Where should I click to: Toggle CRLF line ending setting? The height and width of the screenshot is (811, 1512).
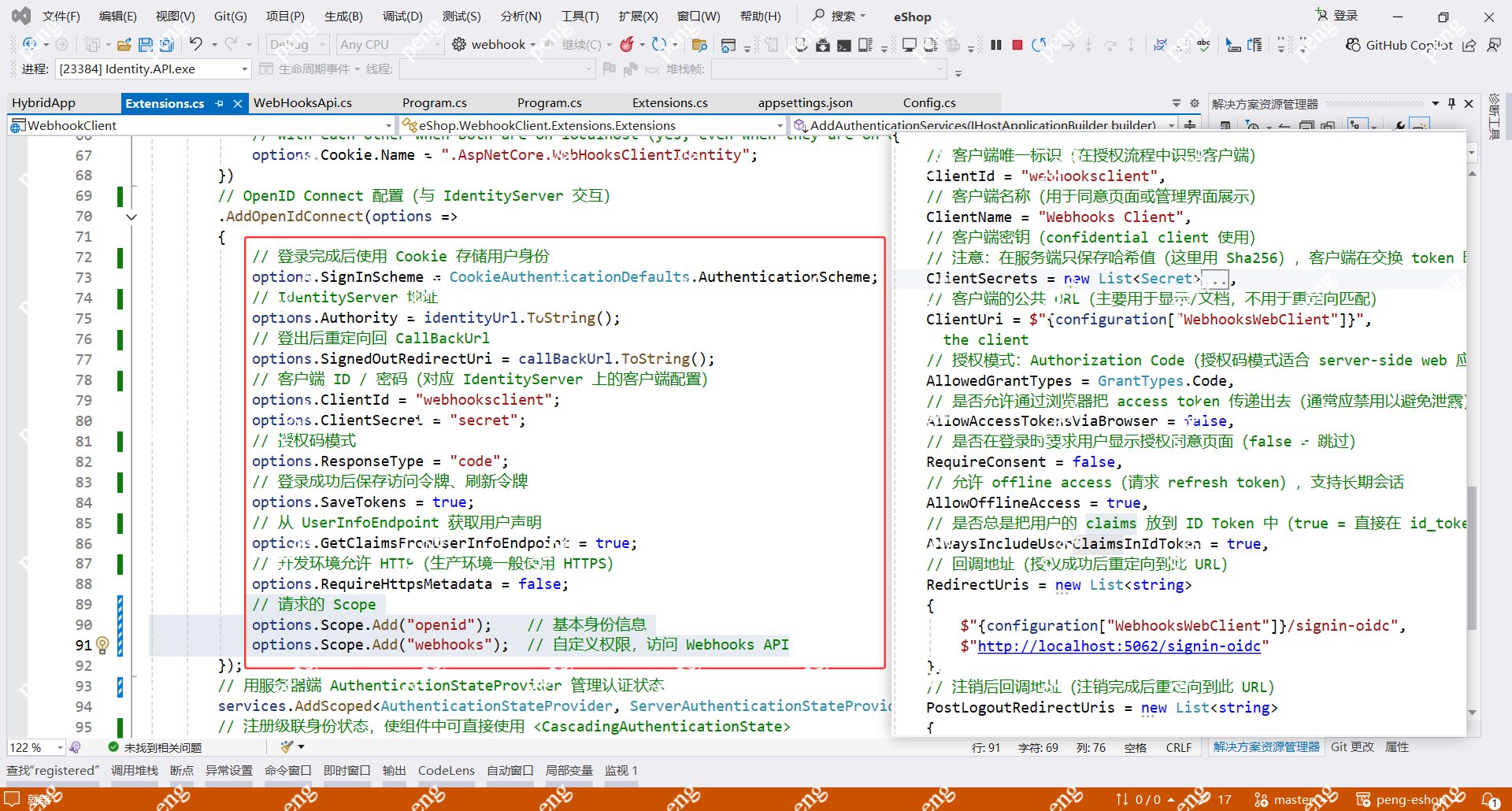tap(1178, 747)
